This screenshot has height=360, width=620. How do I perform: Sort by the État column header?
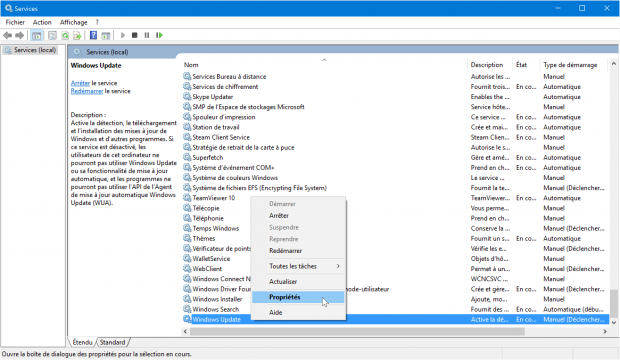click(527, 65)
